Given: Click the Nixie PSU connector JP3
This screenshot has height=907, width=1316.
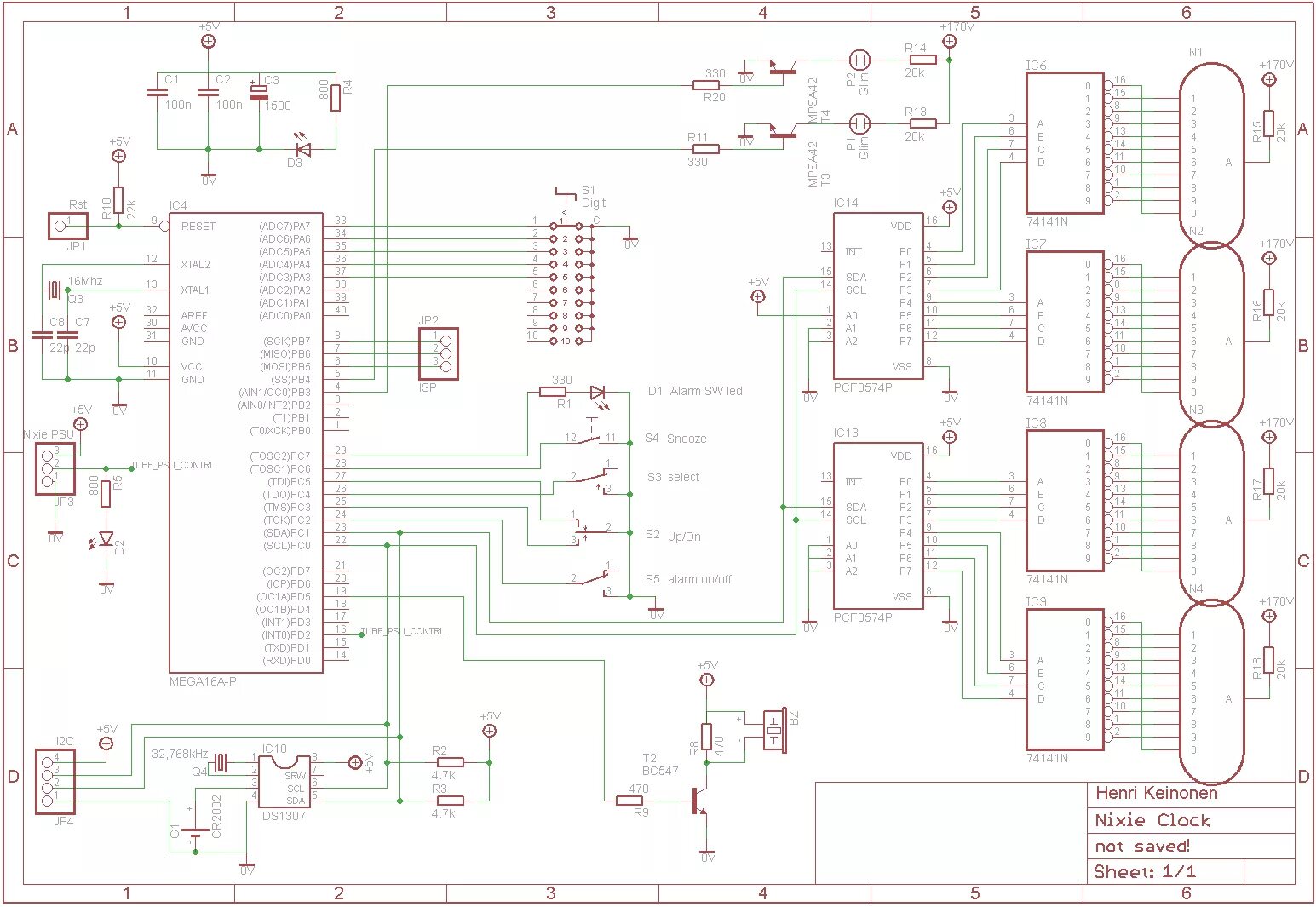Looking at the screenshot, I should 55,468.
